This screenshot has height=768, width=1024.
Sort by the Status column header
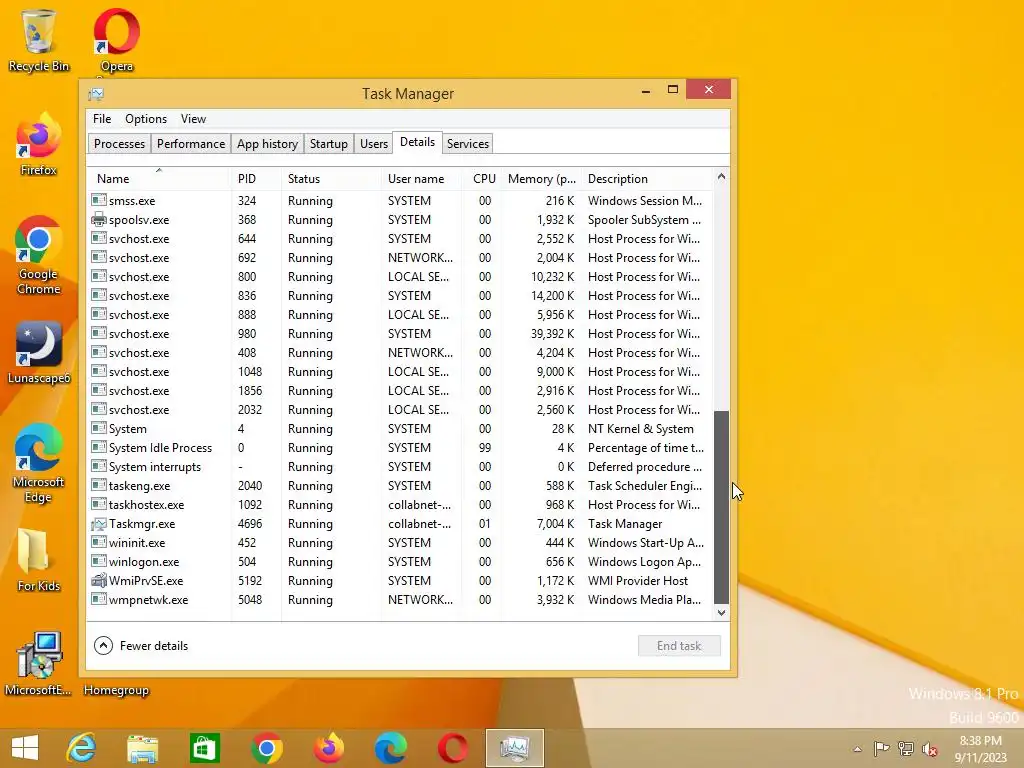point(331,178)
